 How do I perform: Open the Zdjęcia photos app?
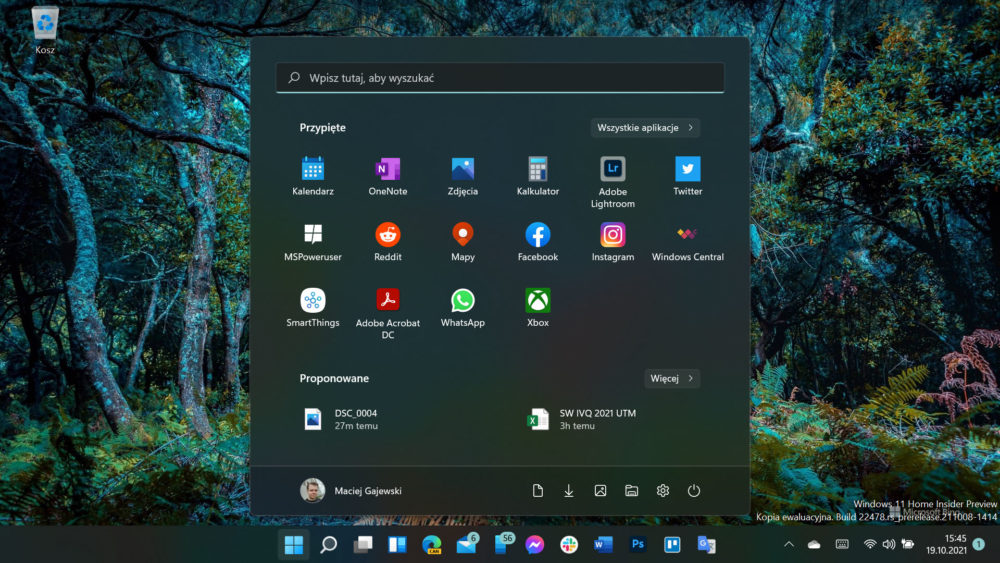(x=462, y=176)
